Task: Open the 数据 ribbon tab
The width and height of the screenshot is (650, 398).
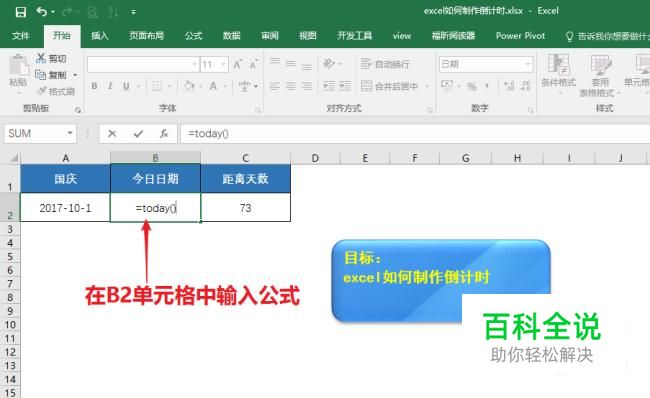Action: tap(231, 36)
